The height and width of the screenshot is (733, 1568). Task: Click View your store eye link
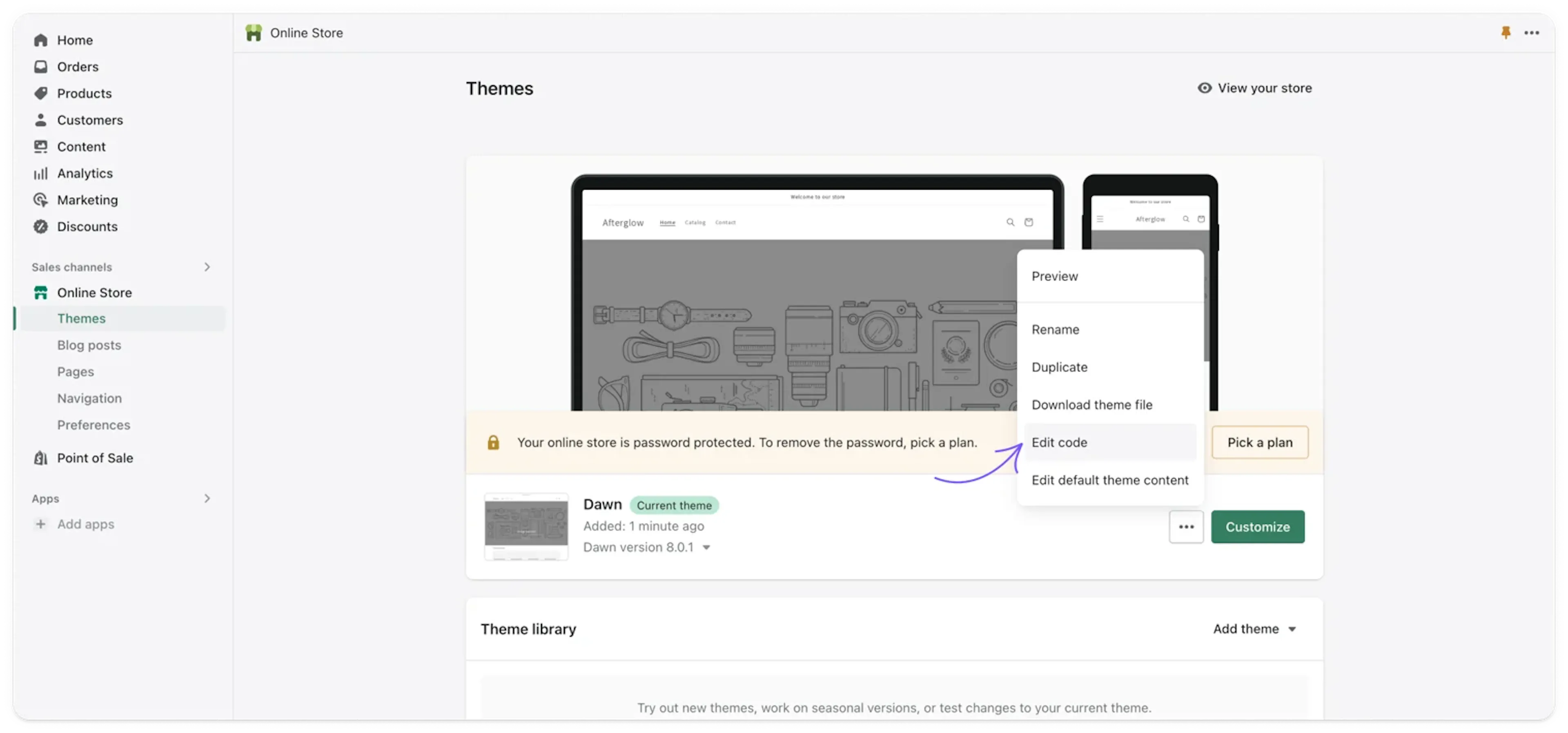[x=1254, y=88]
